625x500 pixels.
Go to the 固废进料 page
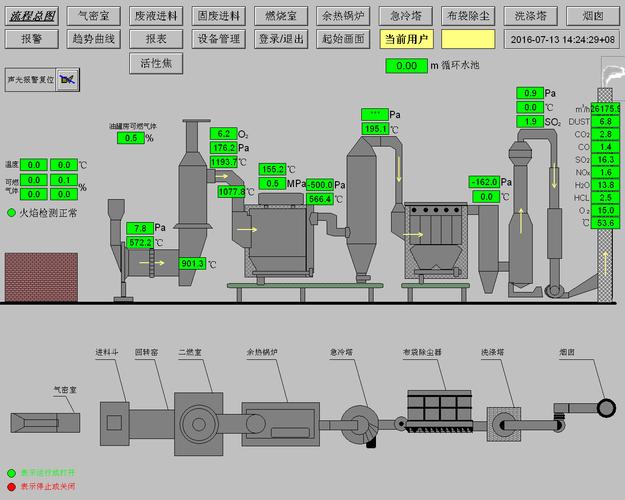[x=218, y=16]
